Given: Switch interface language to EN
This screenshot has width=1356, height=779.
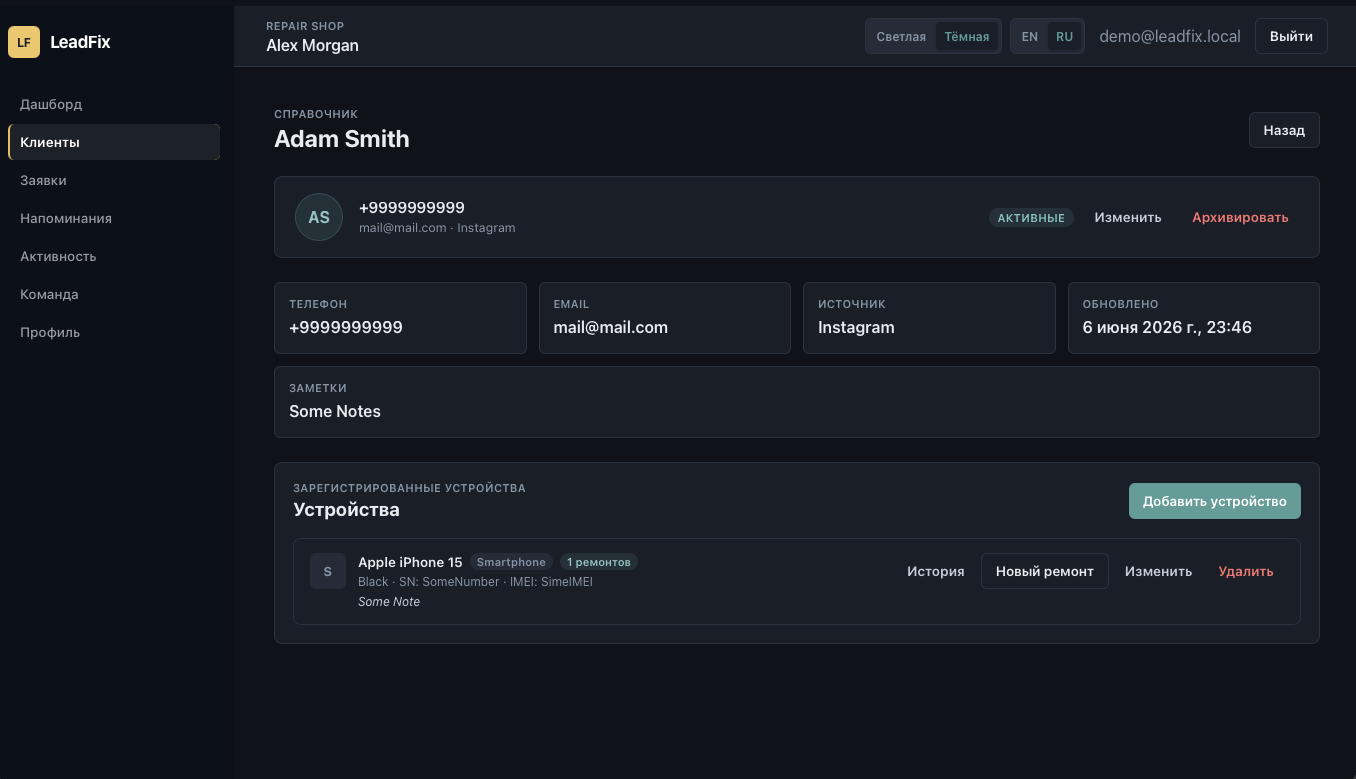Looking at the screenshot, I should click(x=1030, y=36).
